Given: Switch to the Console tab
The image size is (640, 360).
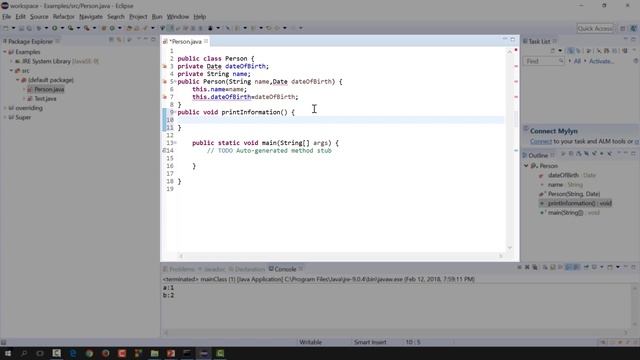Looking at the screenshot, I should coord(285,269).
